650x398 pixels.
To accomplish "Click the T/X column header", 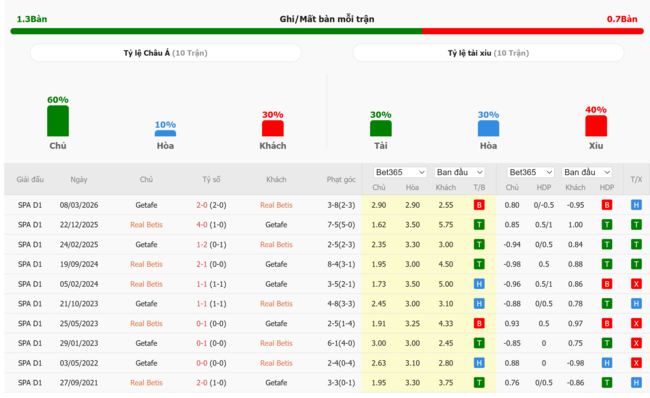I will 636,180.
